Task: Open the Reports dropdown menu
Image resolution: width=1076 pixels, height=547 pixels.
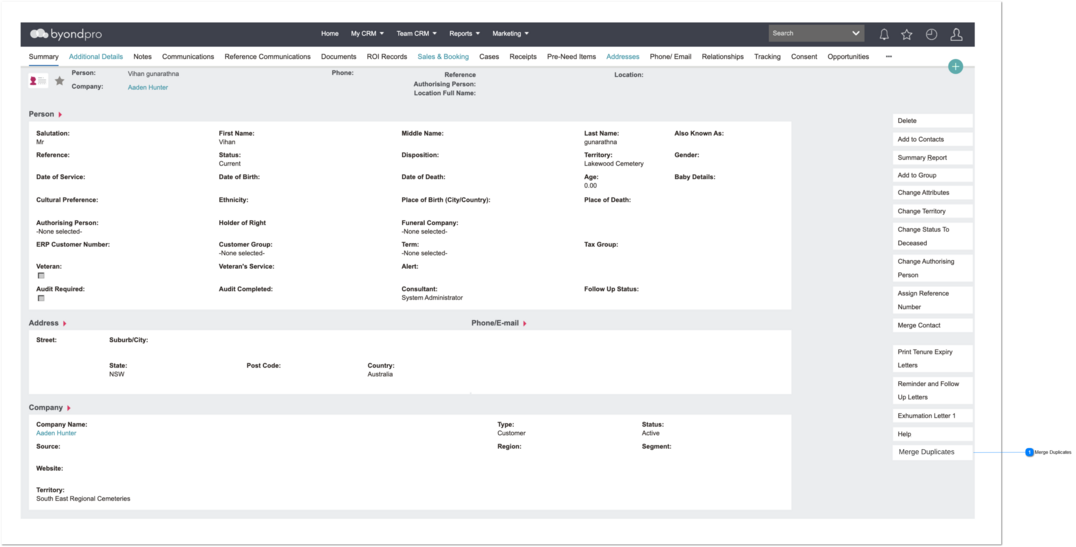Action: (465, 34)
